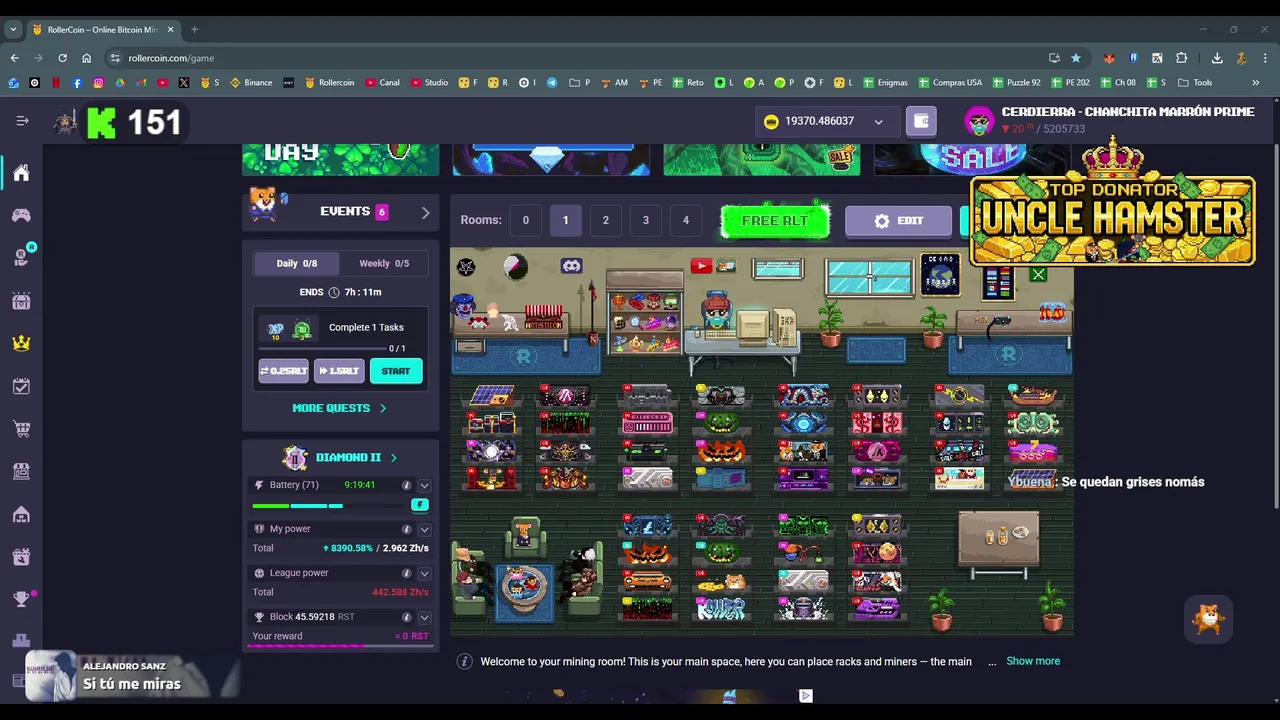
Task: Open the shopping cart store icon
Action: click(x=21, y=429)
